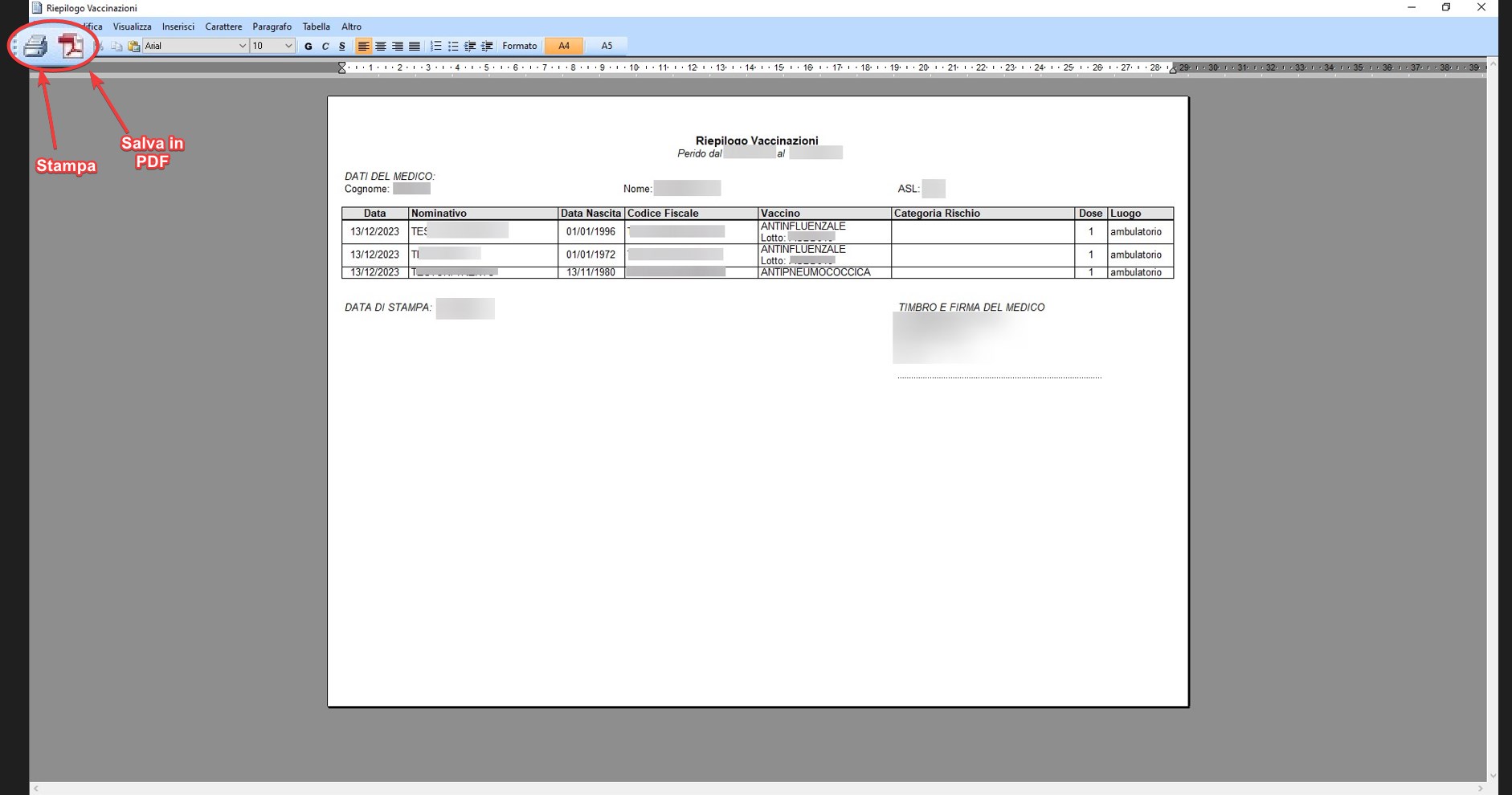1512x795 pixels.
Task: Insert a numbered list
Action: (436, 47)
